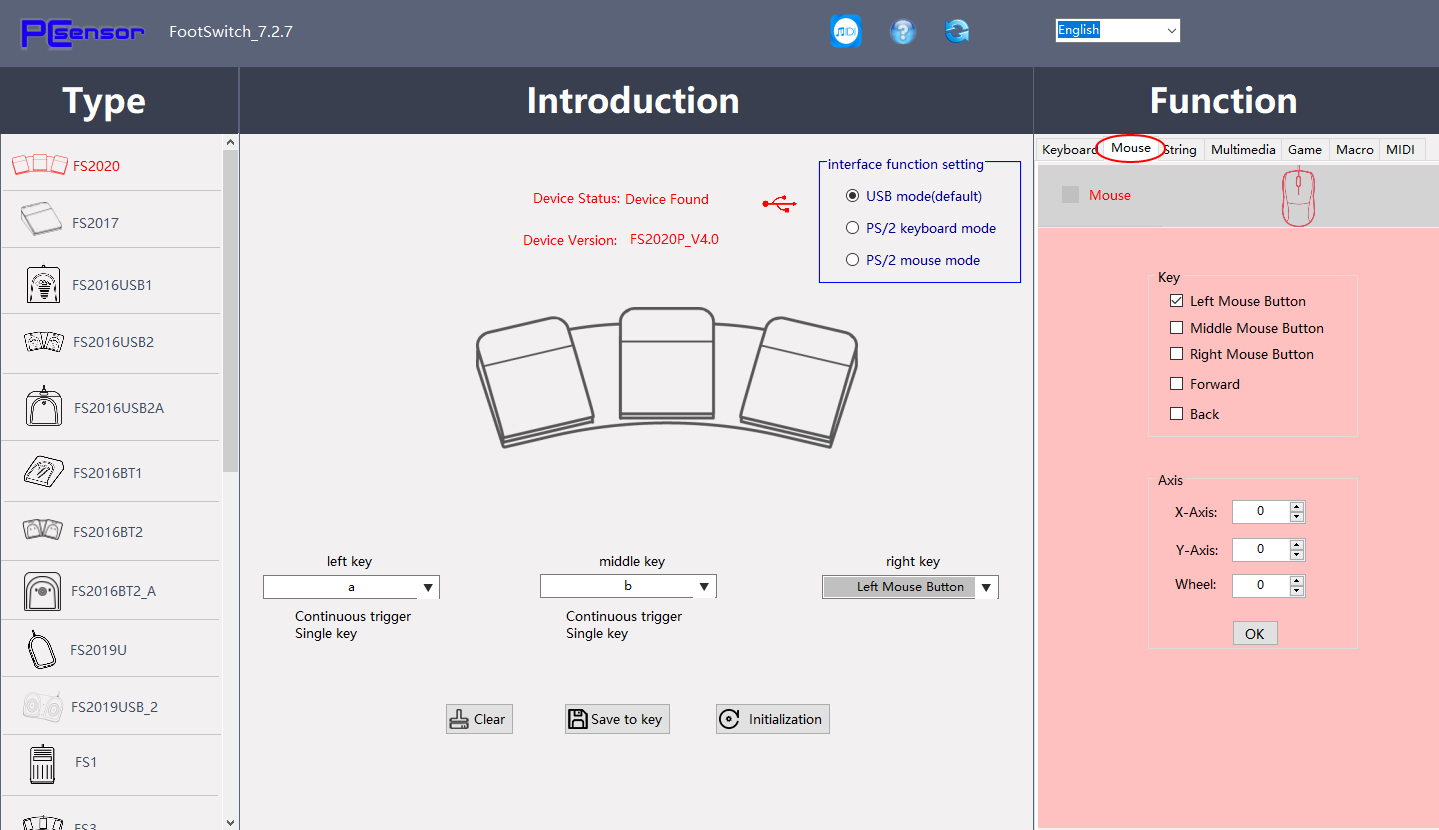This screenshot has height=830, width=1439.
Task: Open the left key dropdown arrow
Action: pyautogui.click(x=428, y=587)
